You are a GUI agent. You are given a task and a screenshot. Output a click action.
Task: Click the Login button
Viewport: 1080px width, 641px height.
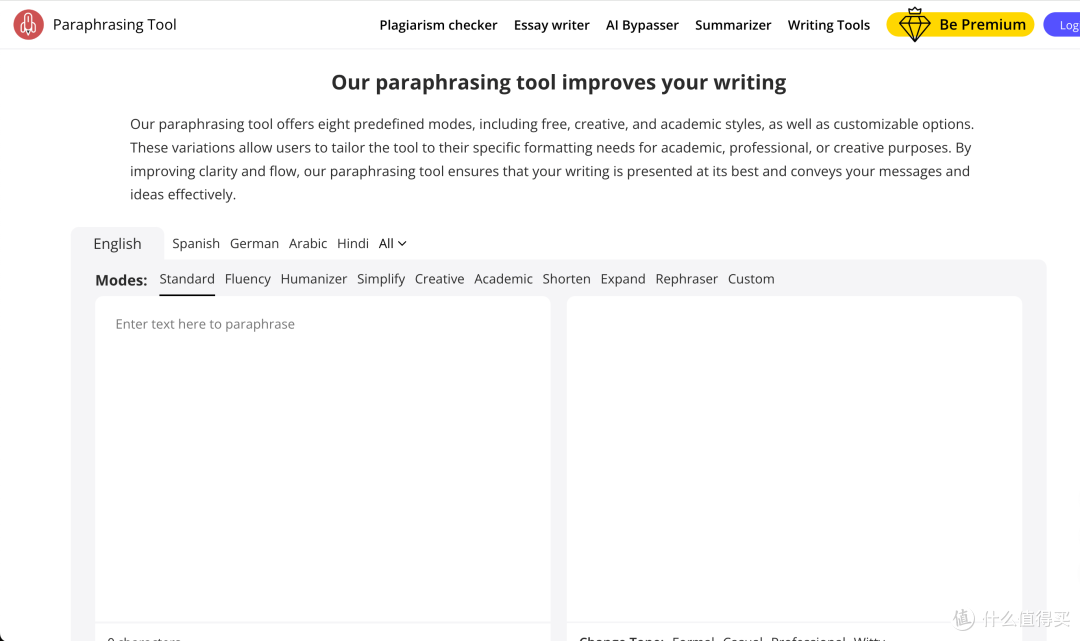click(x=1062, y=25)
